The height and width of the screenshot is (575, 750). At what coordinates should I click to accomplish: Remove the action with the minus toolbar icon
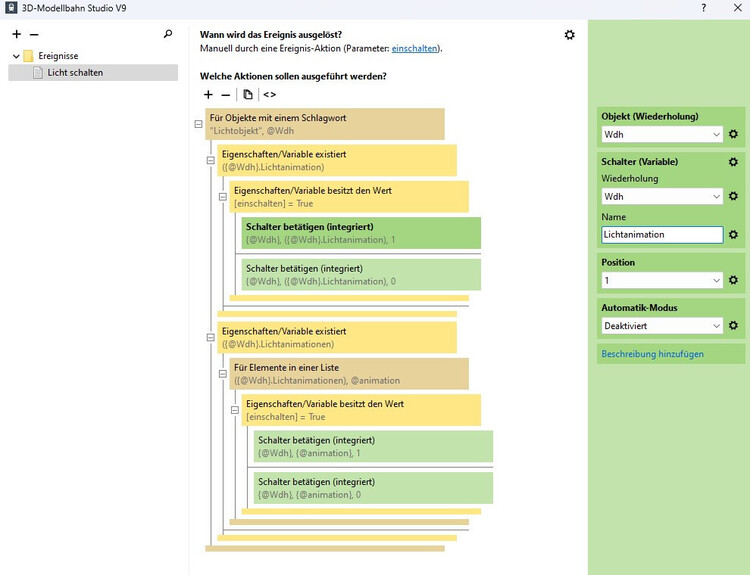226,94
